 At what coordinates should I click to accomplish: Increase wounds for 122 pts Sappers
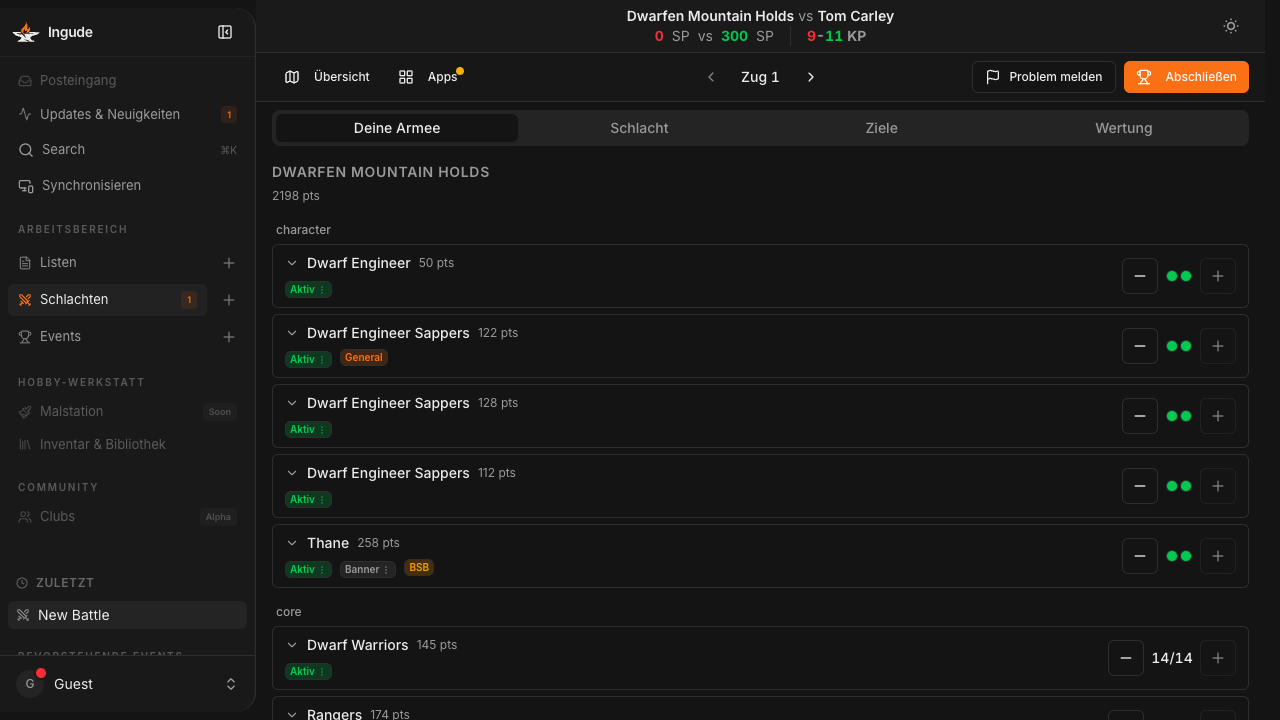[1218, 346]
